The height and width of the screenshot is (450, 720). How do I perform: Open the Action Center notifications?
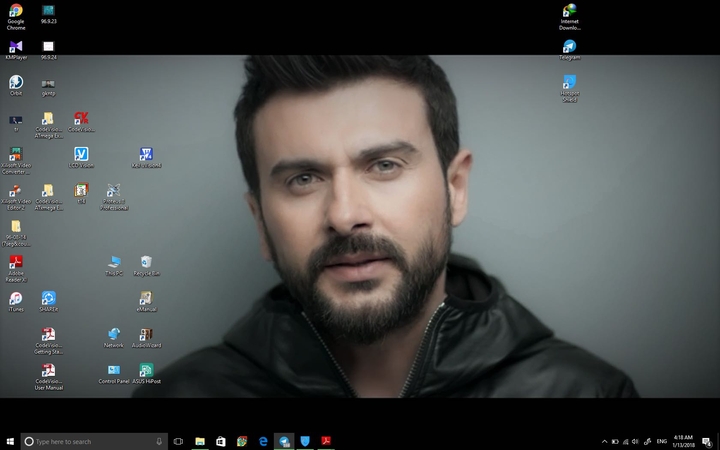point(707,442)
